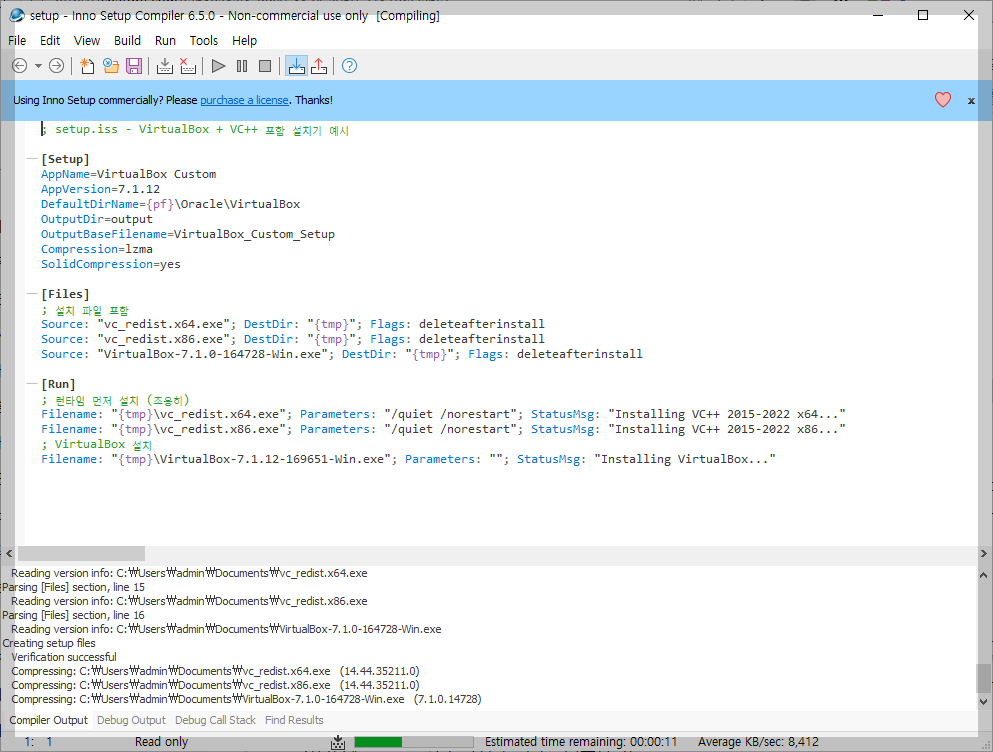The height and width of the screenshot is (752, 993).
Task: Open the Help menu
Action: [244, 41]
